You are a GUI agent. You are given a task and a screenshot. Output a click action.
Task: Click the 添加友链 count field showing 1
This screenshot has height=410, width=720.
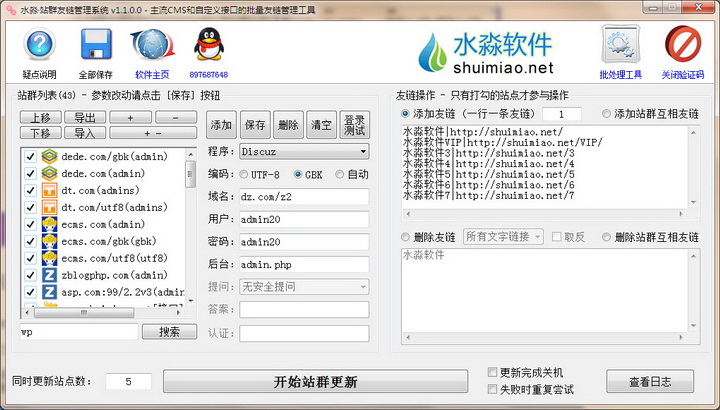pos(562,113)
